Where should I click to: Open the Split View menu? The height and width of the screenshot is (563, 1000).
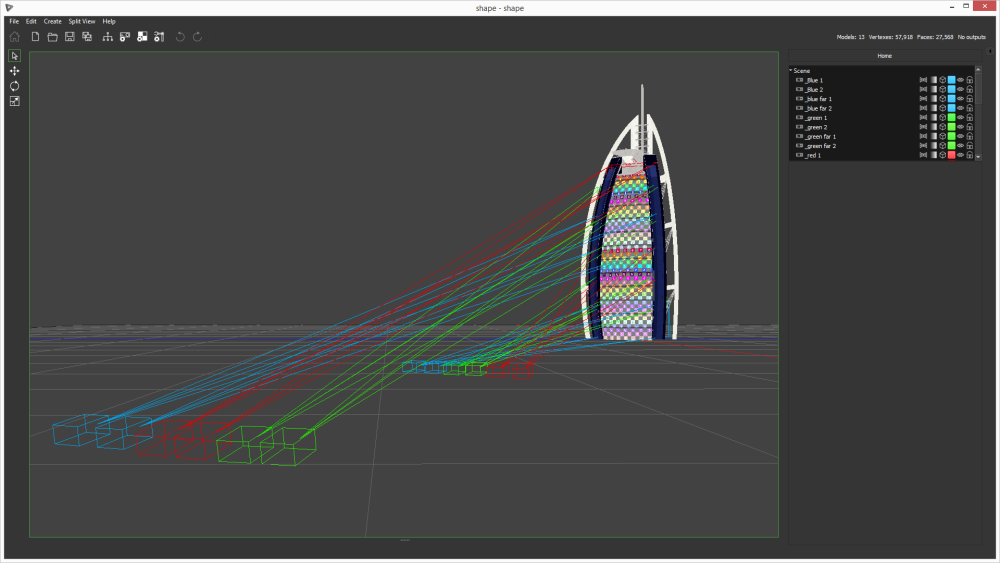tap(82, 21)
